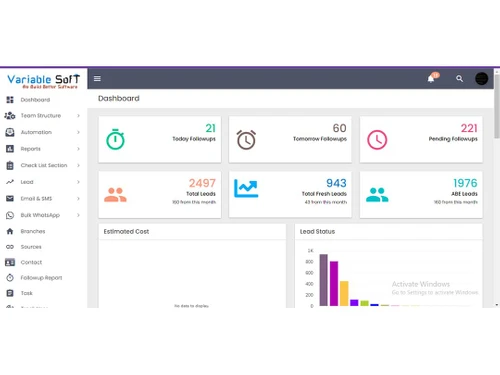Click the Lead Status panel heading
This screenshot has height=375, width=500.
[317, 231]
